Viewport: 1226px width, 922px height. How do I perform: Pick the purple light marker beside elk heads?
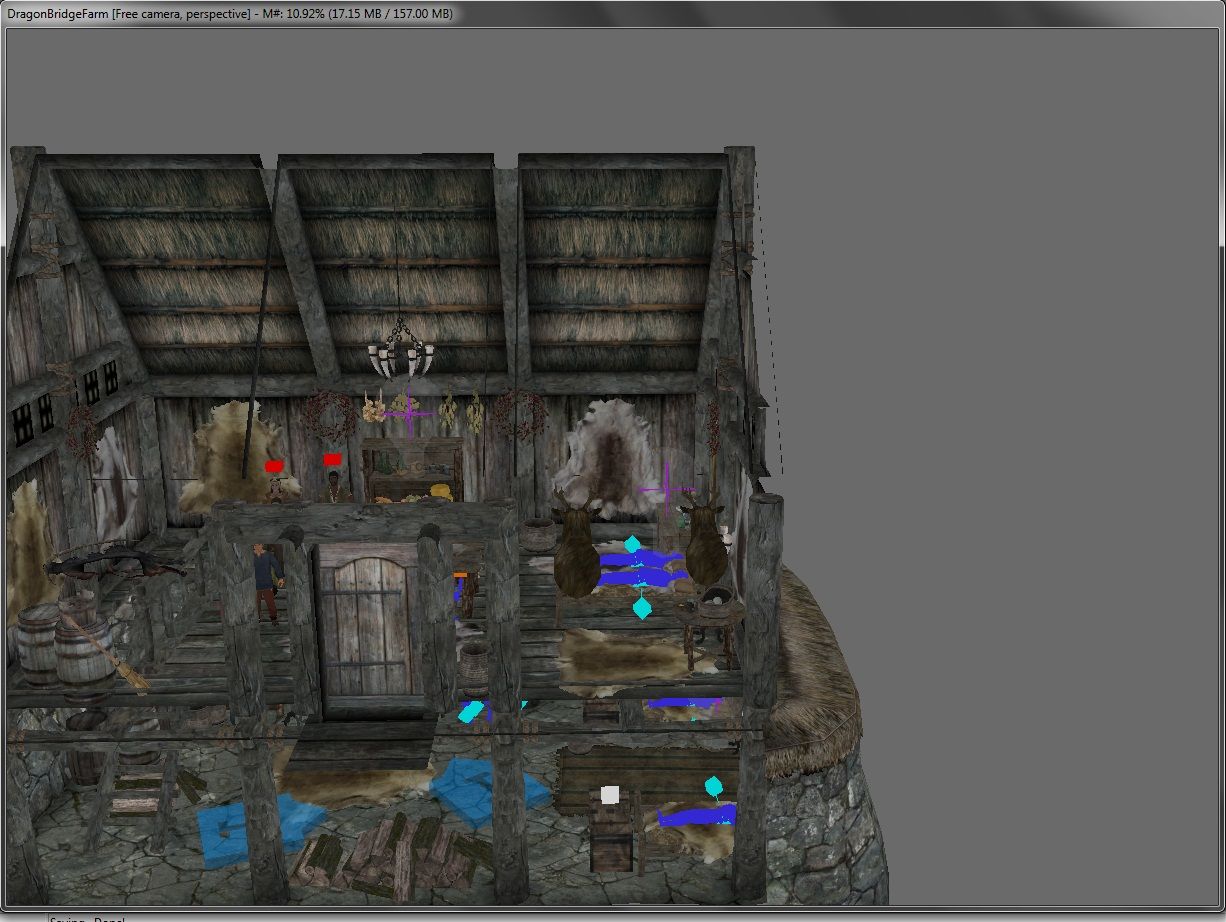click(667, 490)
